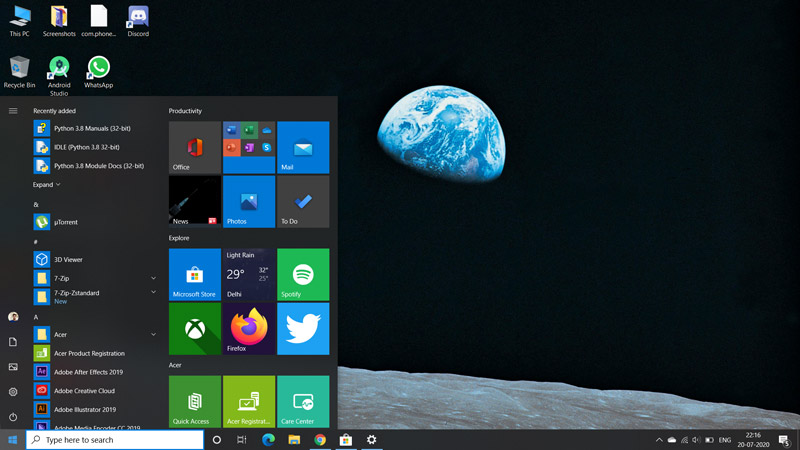Open Microsoft Store from taskbar
The image size is (800, 450).
coord(346,440)
